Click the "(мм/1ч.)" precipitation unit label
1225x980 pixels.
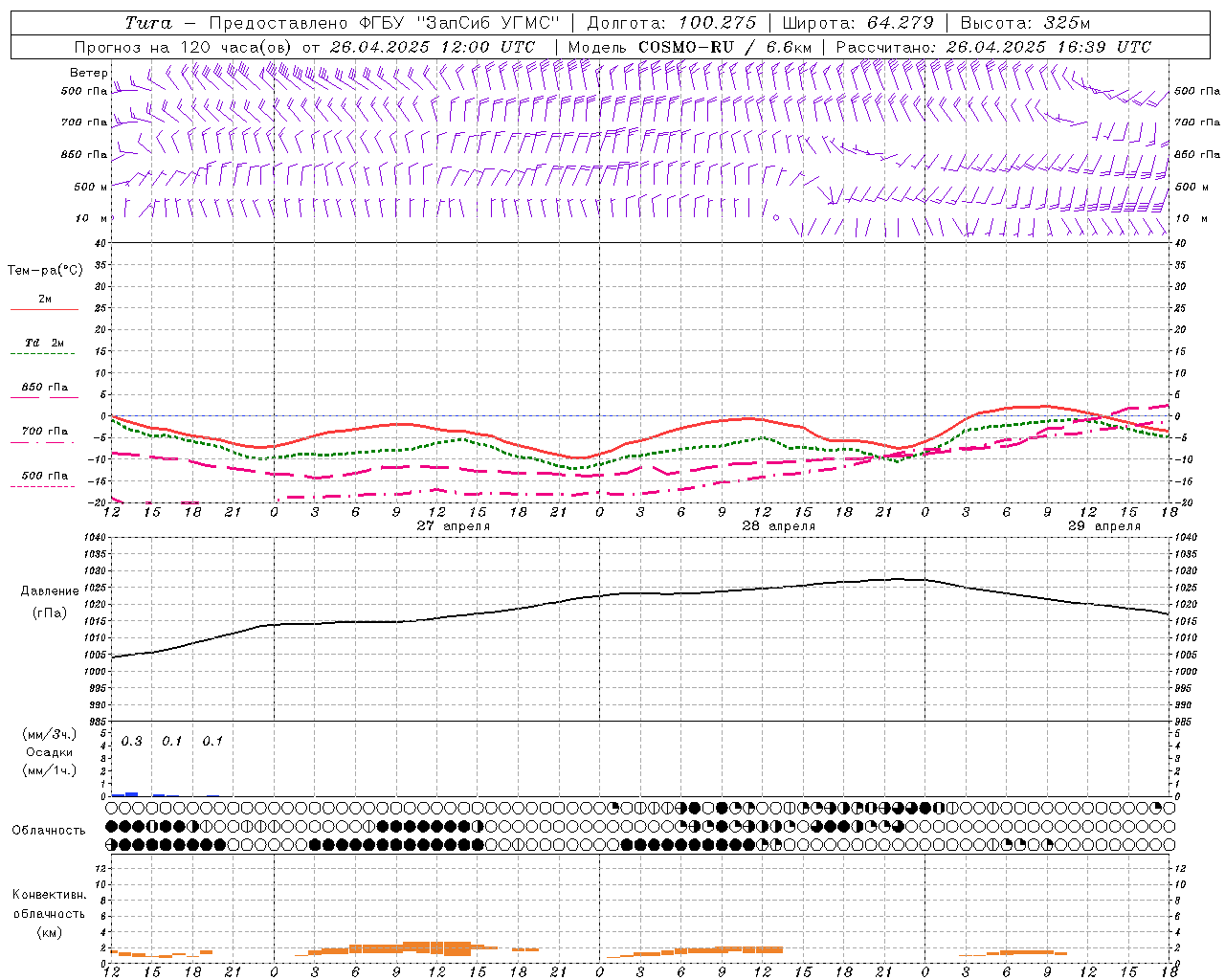49,770
